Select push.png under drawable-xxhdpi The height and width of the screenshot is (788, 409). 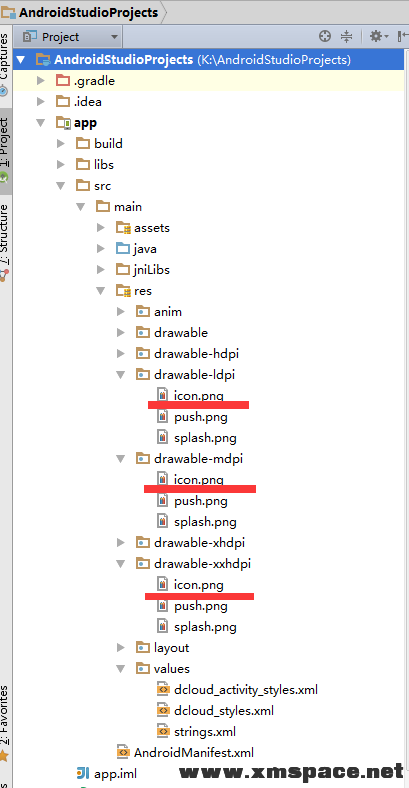tap(201, 606)
